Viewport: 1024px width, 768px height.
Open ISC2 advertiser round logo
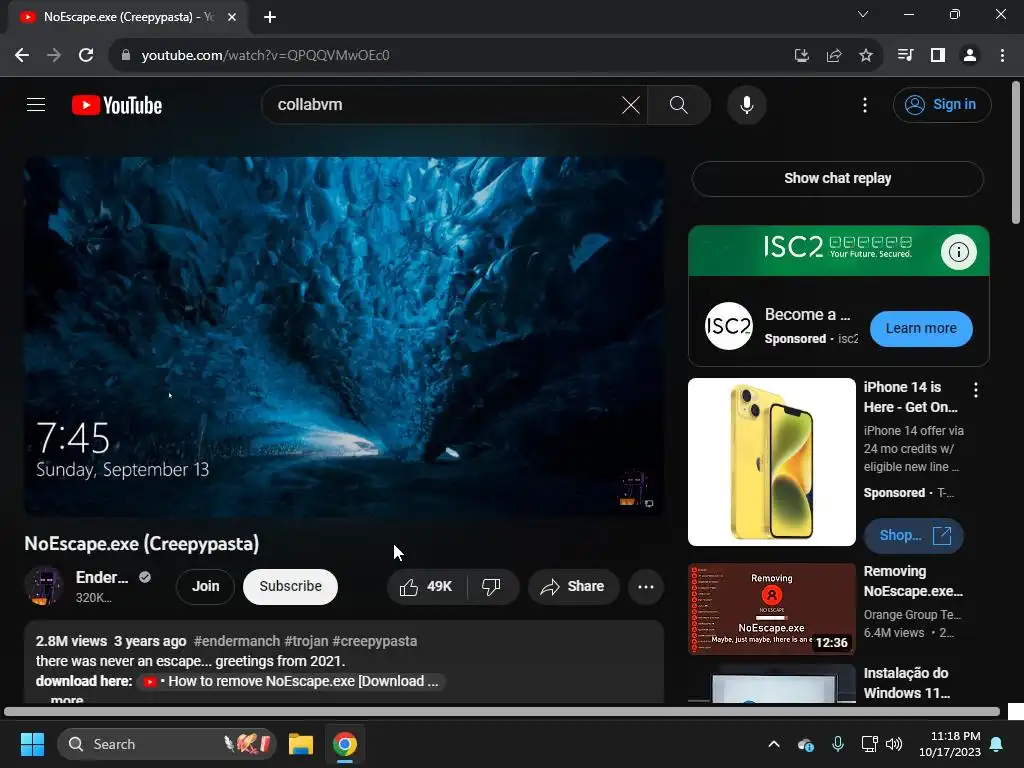(x=728, y=326)
